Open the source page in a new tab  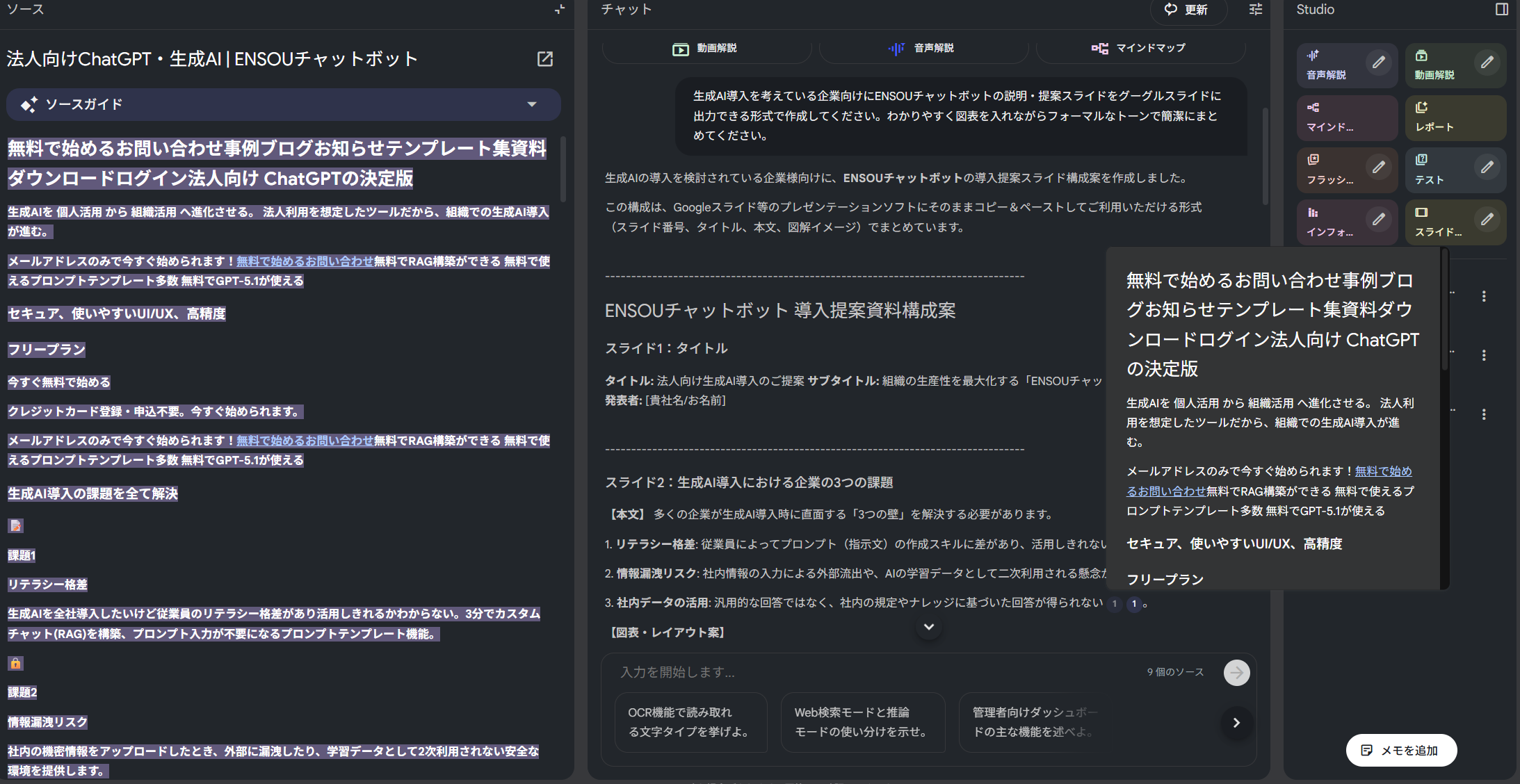545,59
